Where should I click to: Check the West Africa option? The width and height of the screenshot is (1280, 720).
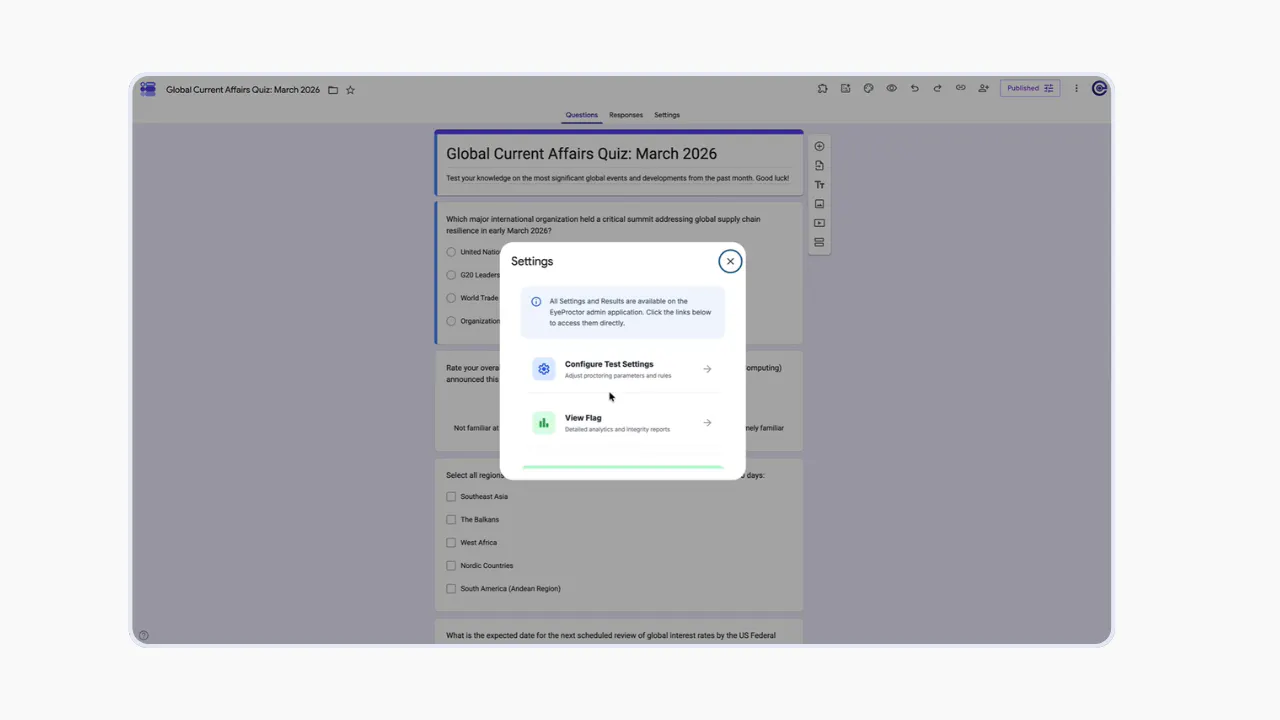tap(451, 543)
